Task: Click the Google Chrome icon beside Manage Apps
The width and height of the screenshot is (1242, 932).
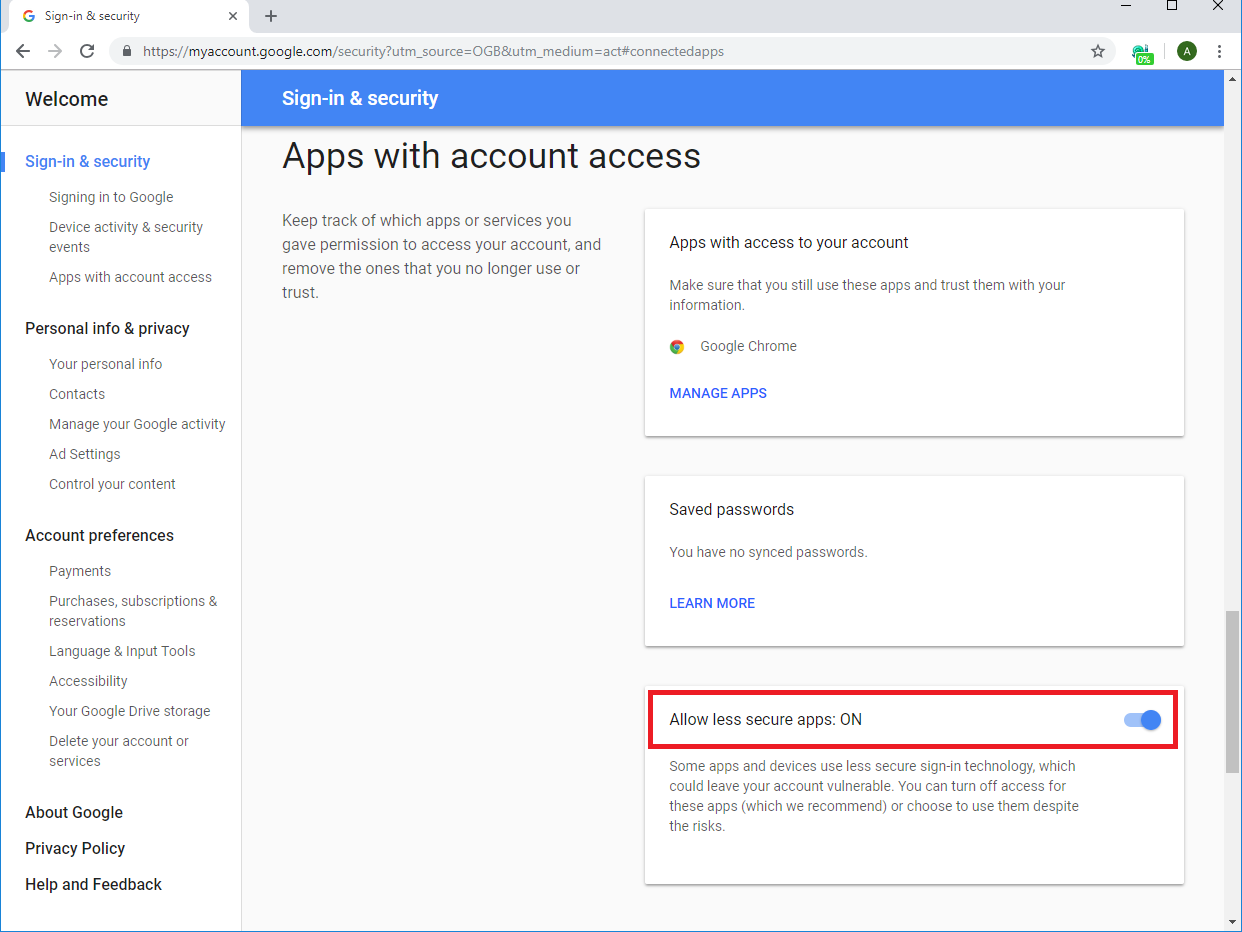Action: coord(678,346)
